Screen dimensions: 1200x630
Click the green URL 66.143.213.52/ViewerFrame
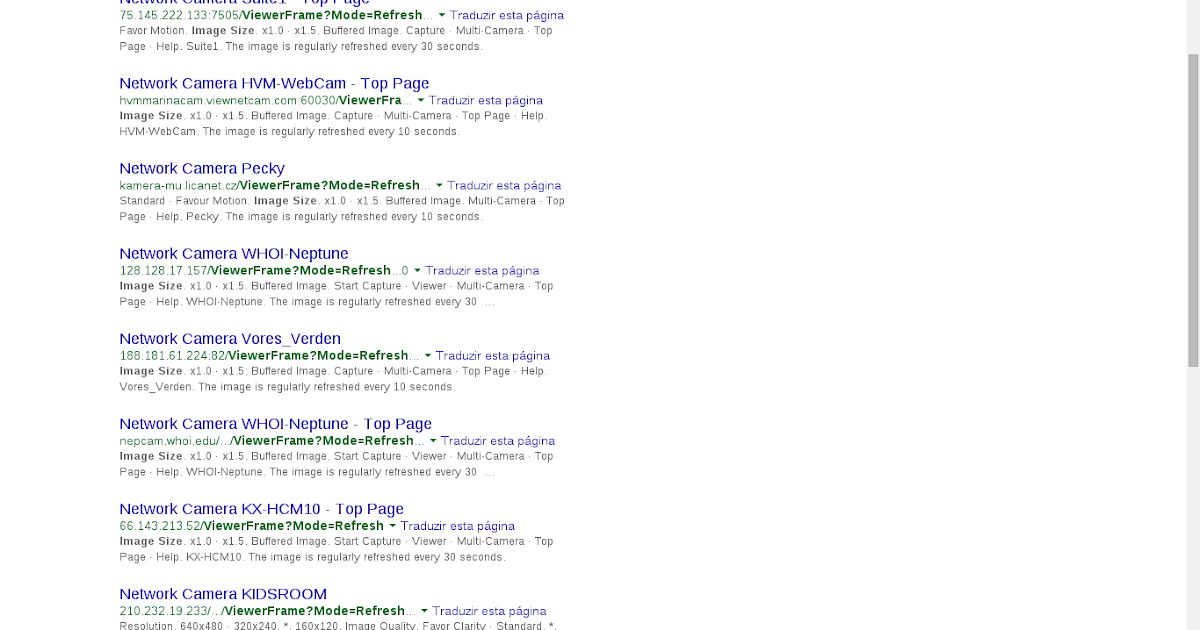[251, 526]
